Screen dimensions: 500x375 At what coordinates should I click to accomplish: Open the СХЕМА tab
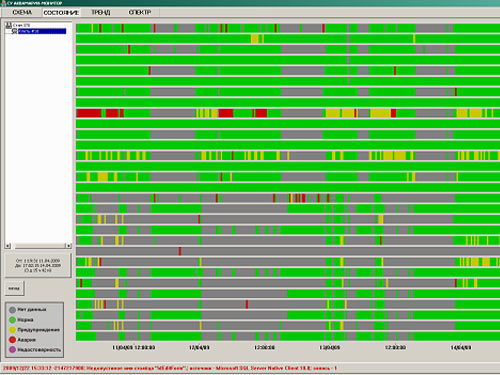pyautogui.click(x=22, y=12)
